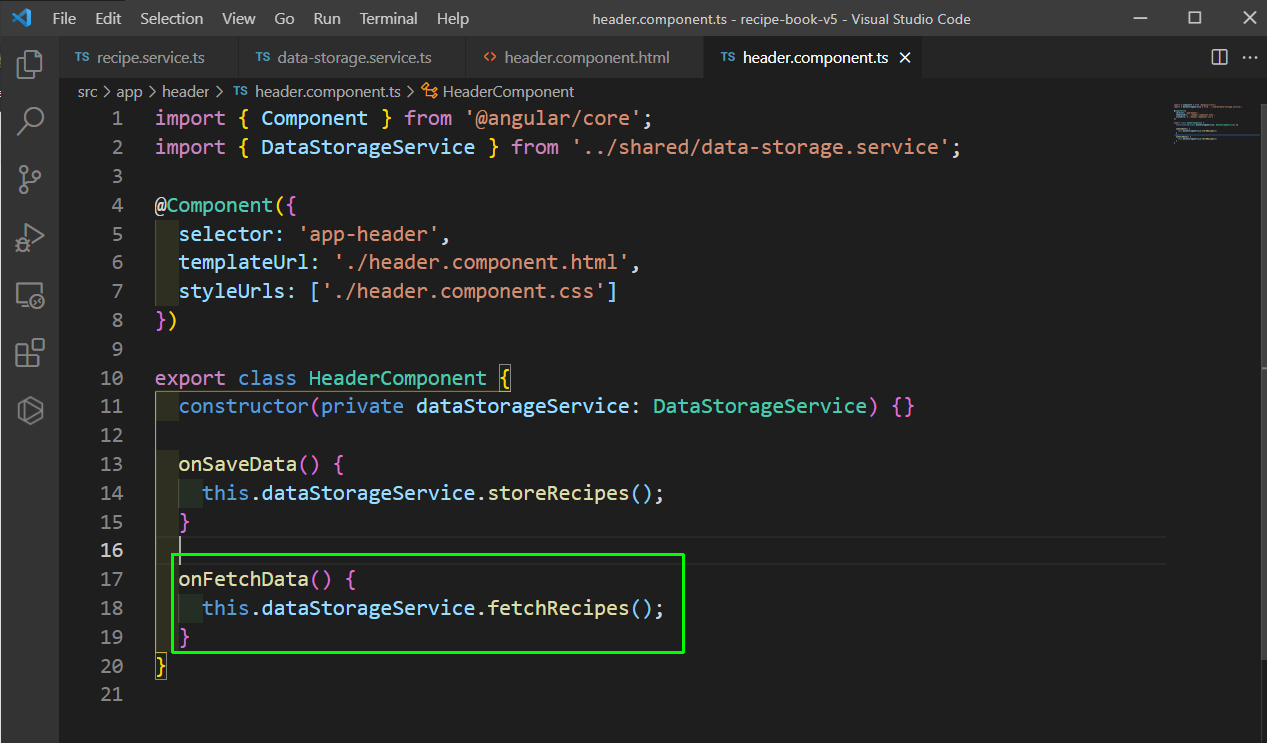Open the Go menu
This screenshot has width=1267, height=743.
(x=284, y=19)
